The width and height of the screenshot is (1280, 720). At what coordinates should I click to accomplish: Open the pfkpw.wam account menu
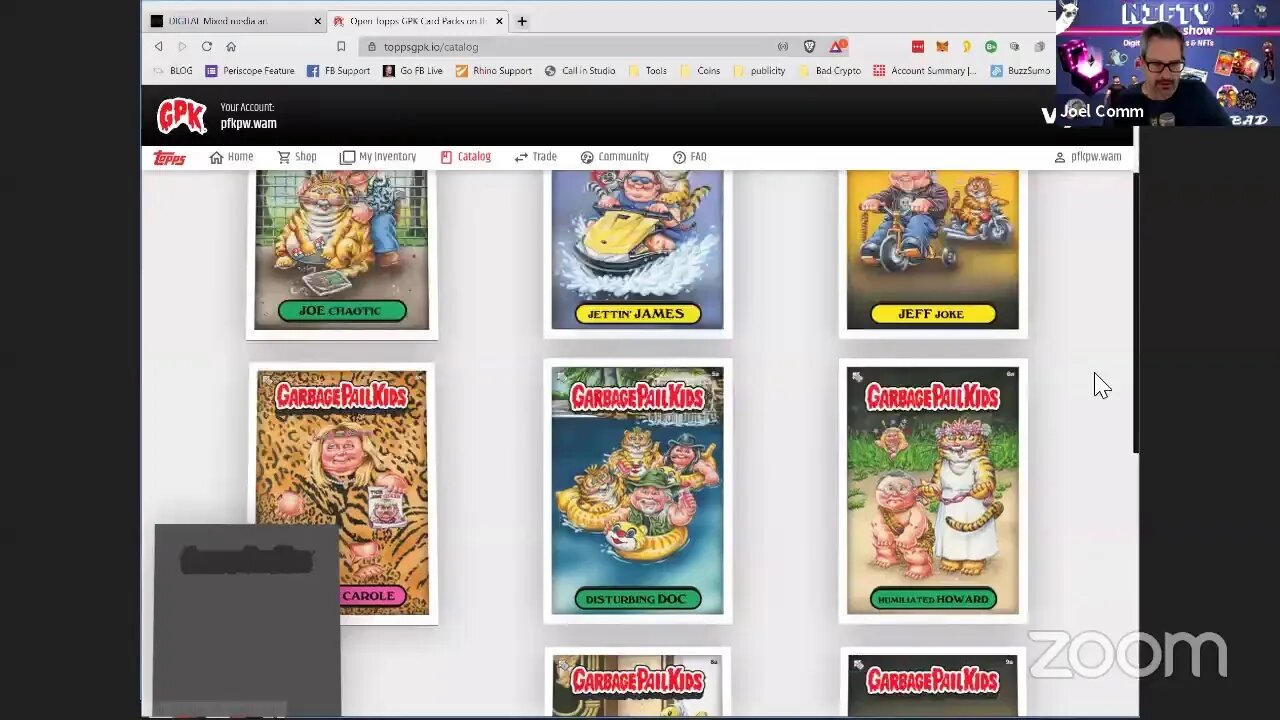pyautogui.click(x=1088, y=157)
